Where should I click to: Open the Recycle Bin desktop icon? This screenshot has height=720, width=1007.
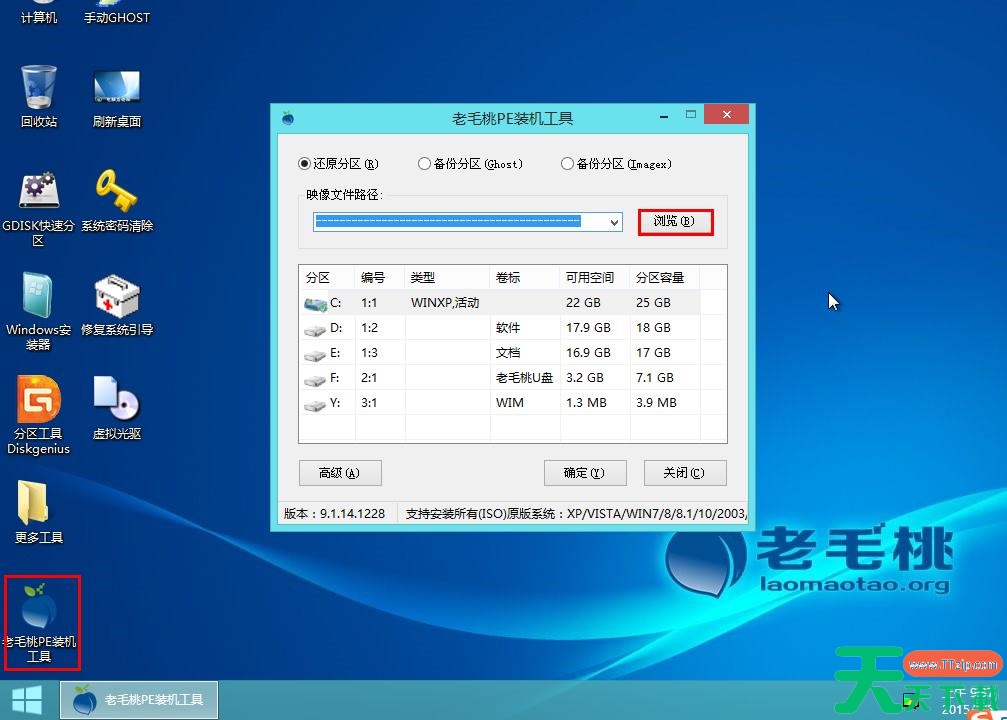pos(39,89)
